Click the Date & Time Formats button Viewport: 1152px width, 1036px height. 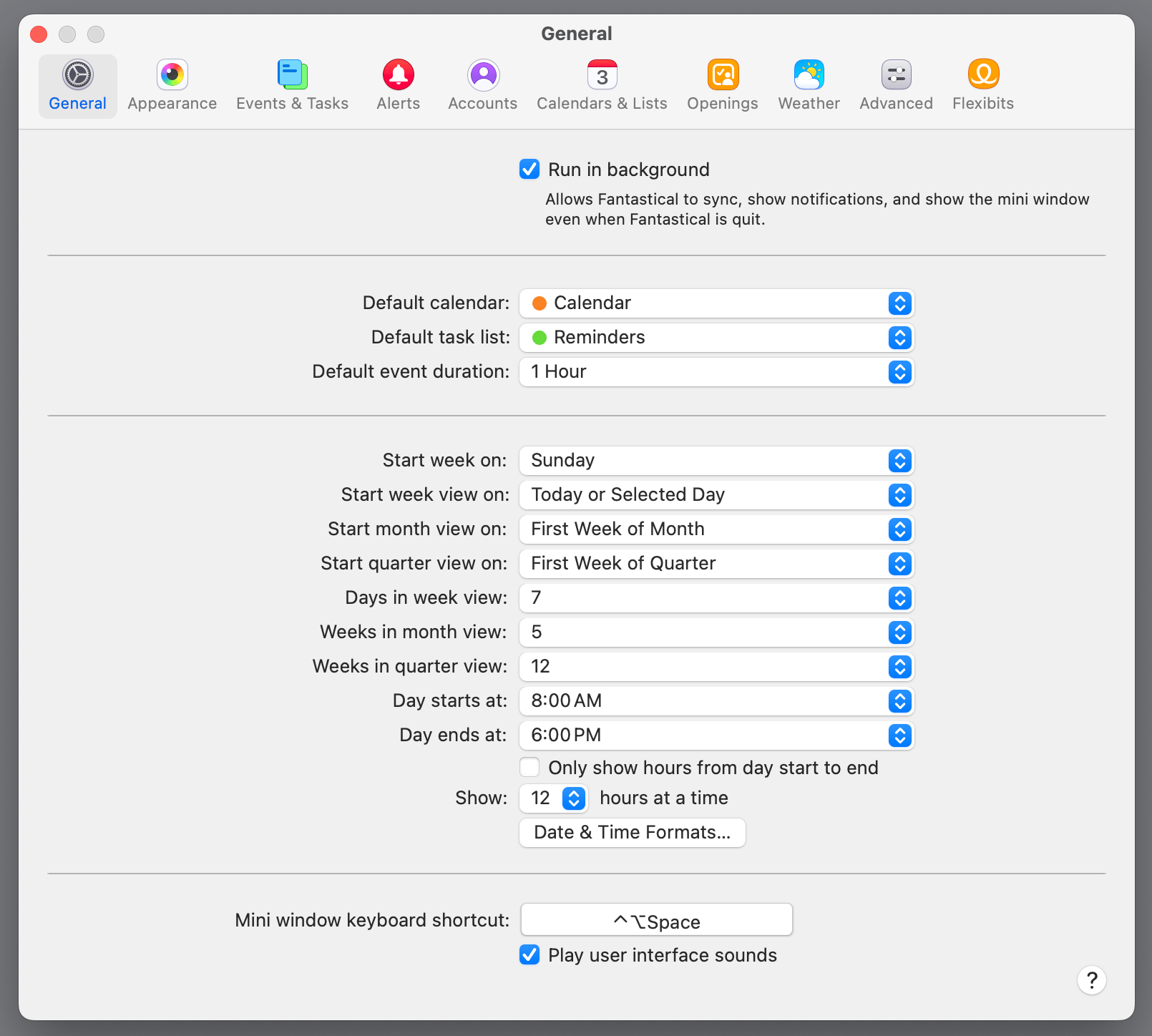coord(633,833)
